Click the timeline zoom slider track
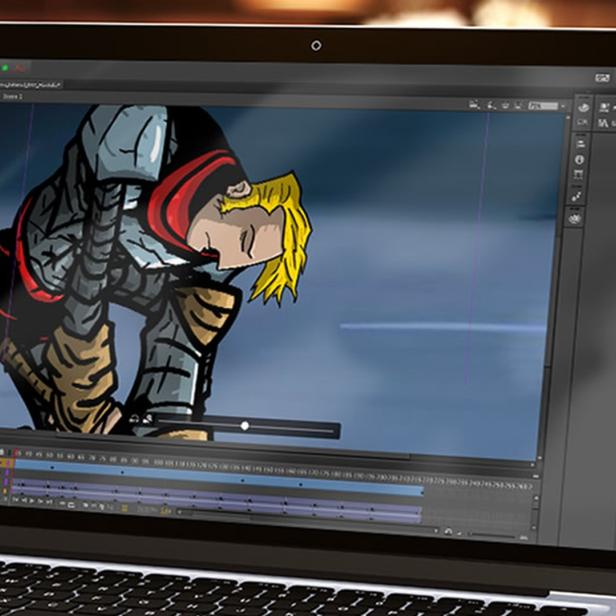The image size is (616, 616). pos(493,535)
